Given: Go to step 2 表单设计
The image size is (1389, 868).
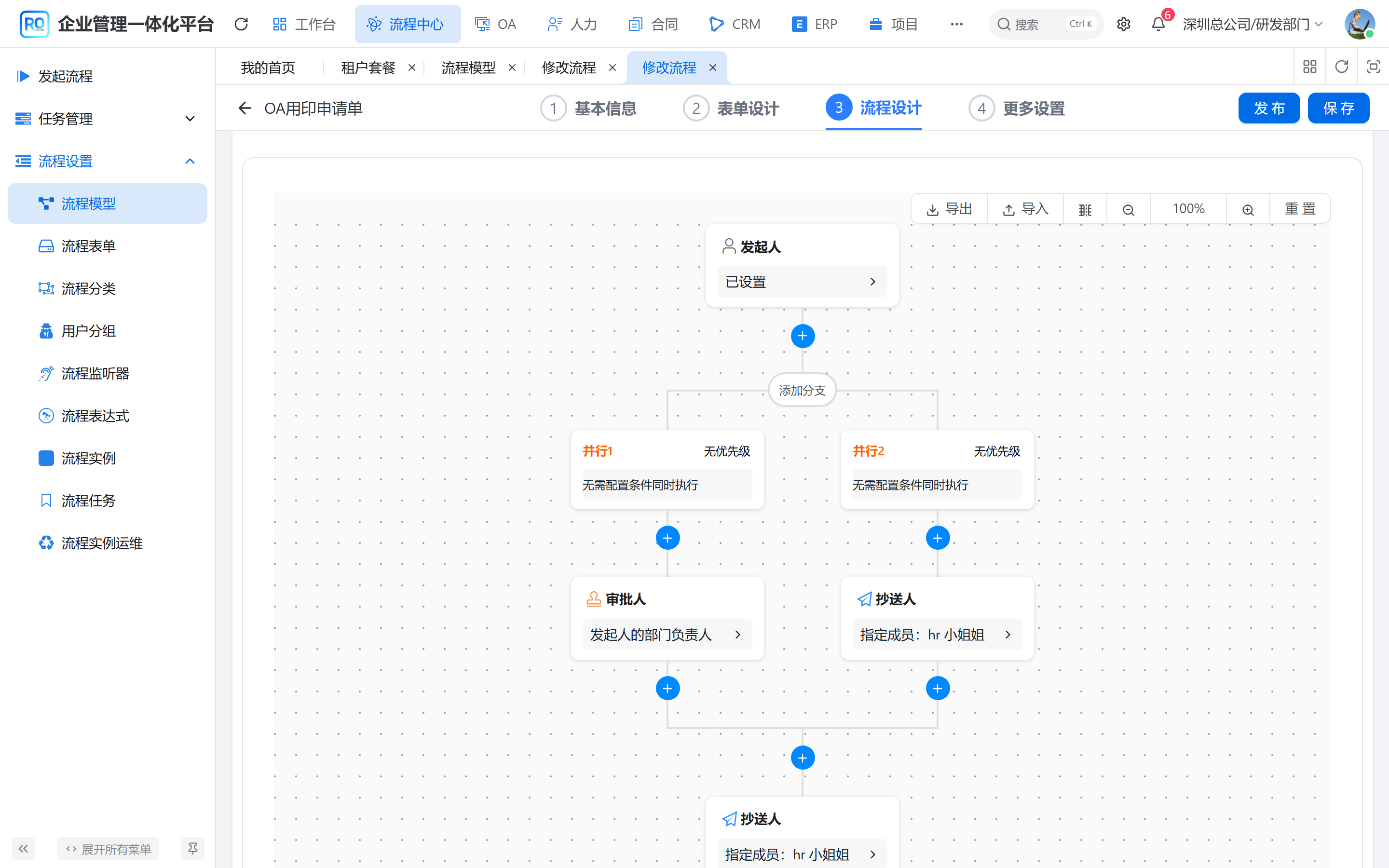Looking at the screenshot, I should pyautogui.click(x=731, y=108).
